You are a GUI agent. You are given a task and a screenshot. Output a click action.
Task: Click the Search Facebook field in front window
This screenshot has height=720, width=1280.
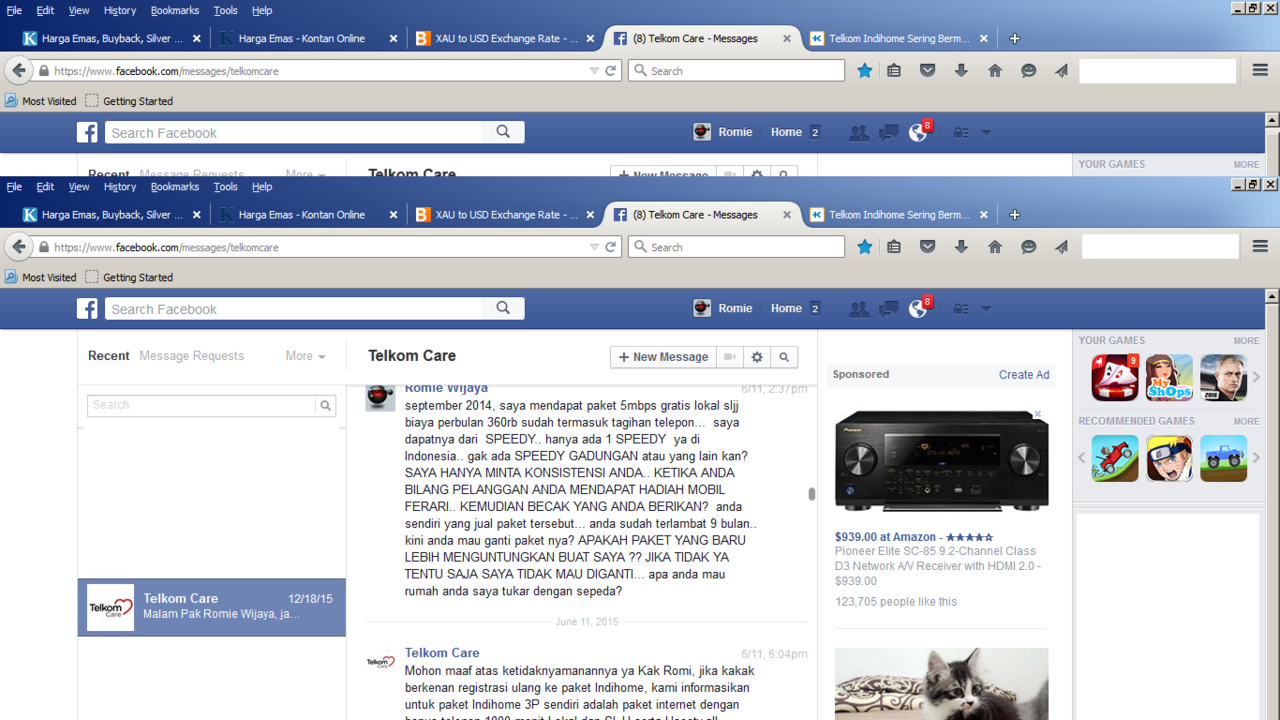(294, 309)
